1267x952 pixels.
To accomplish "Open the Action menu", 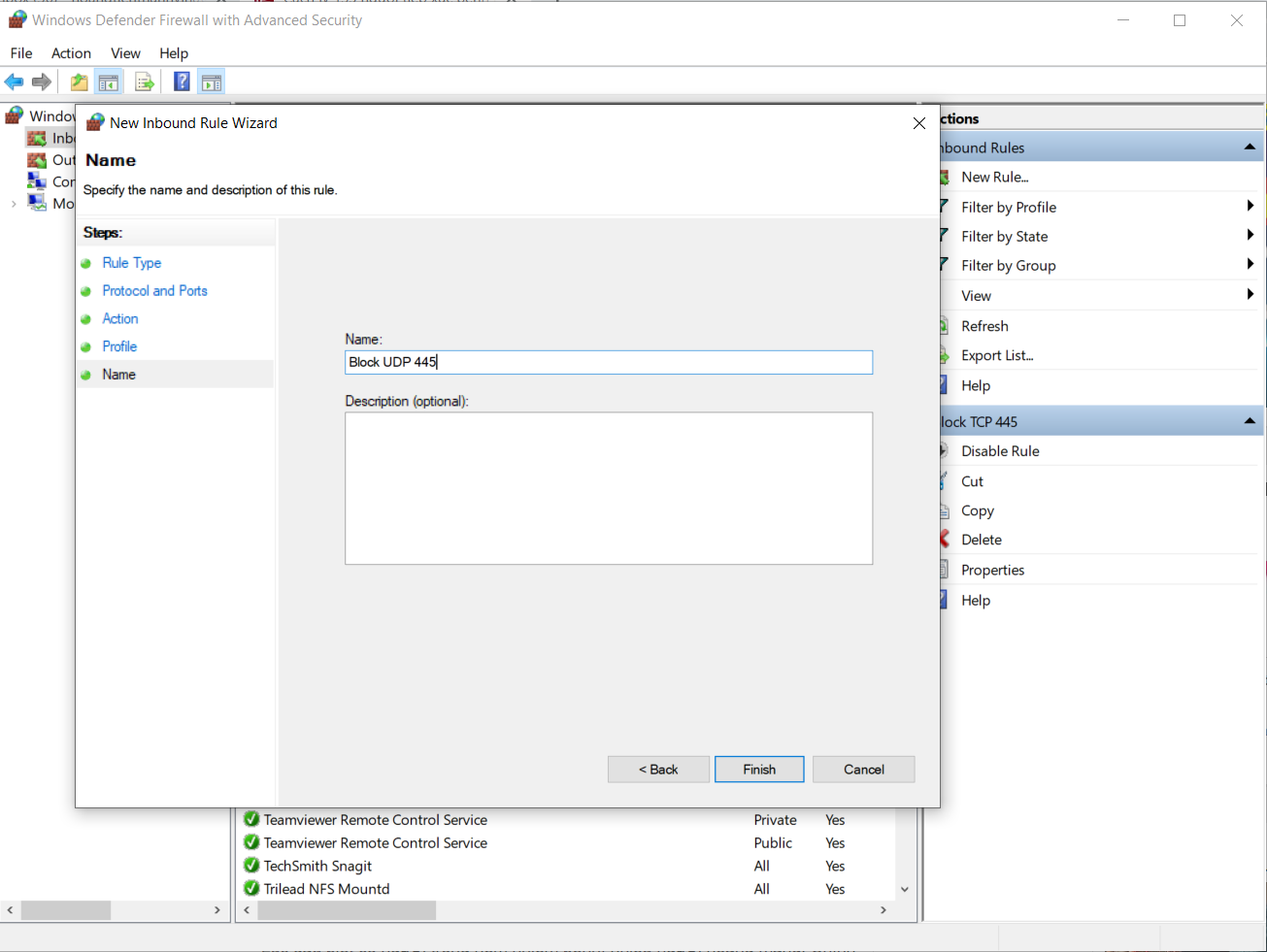I will click(x=71, y=53).
